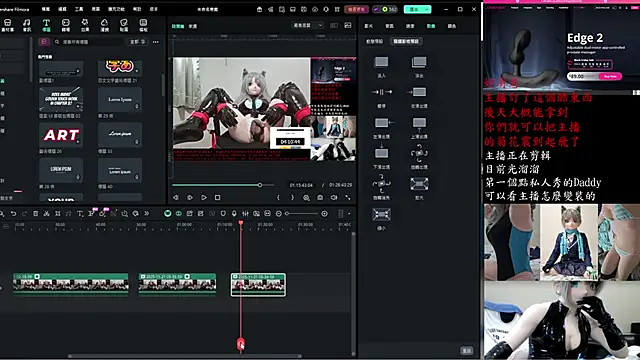
Task: Click timeline zoom out minus button
Action: click(279, 213)
